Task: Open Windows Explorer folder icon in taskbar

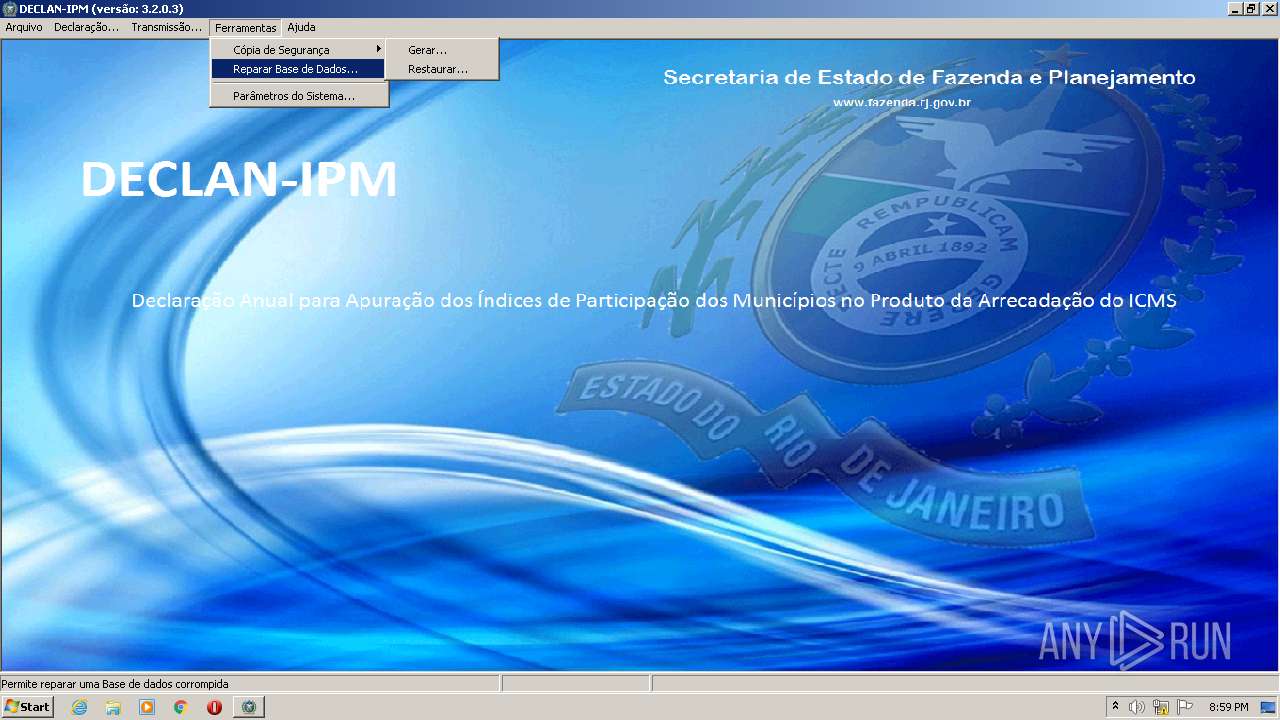Action: tap(113, 707)
